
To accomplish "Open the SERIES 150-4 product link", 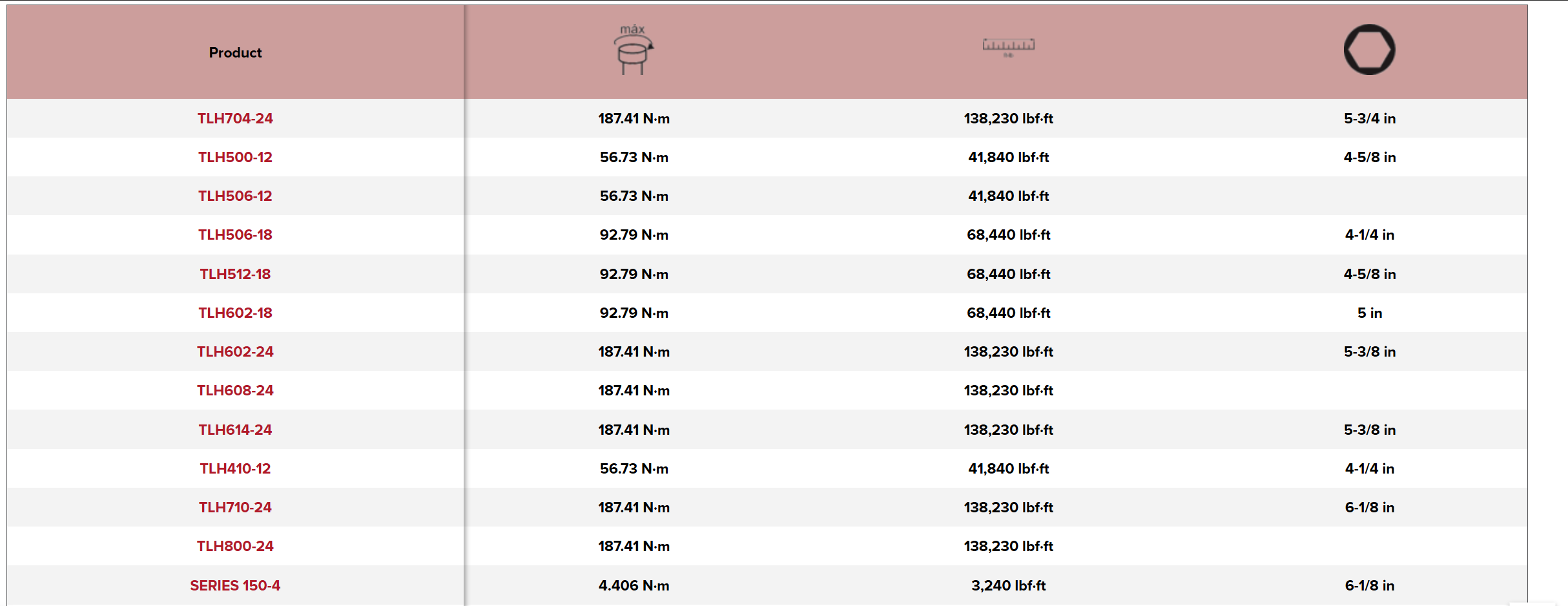I will pos(235,585).
